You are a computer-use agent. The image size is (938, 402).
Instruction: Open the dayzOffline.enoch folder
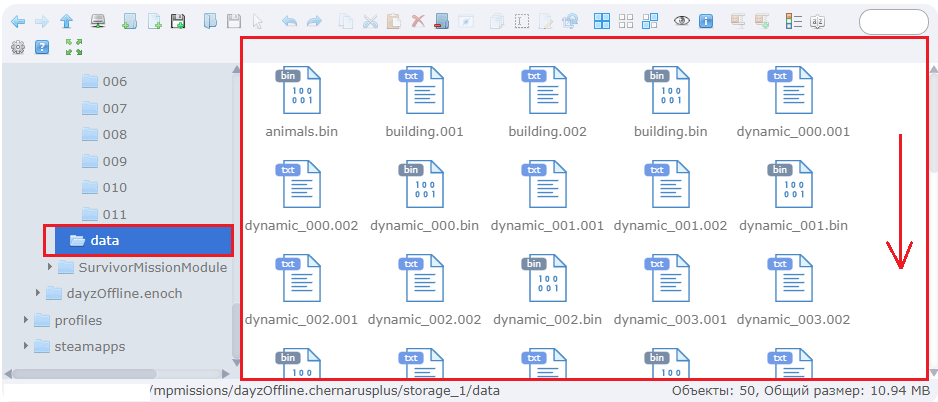pos(114,294)
